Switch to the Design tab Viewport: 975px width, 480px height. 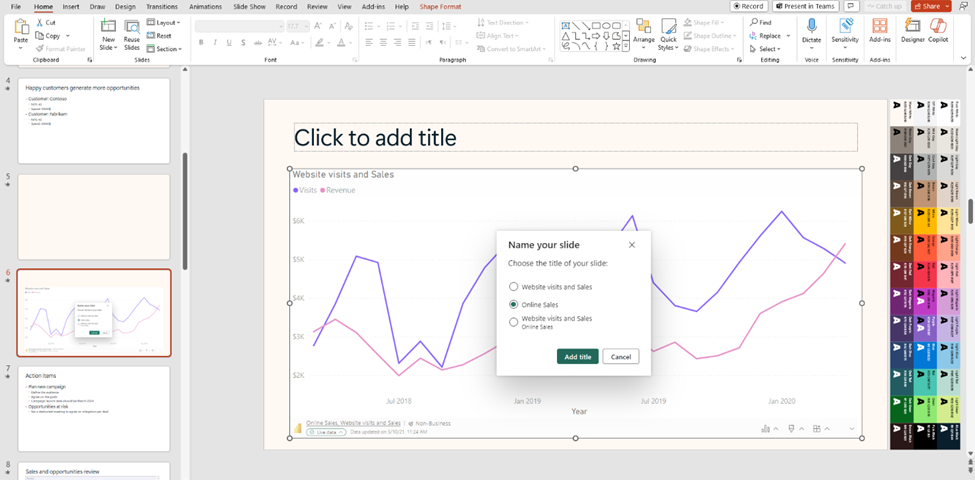(x=125, y=6)
